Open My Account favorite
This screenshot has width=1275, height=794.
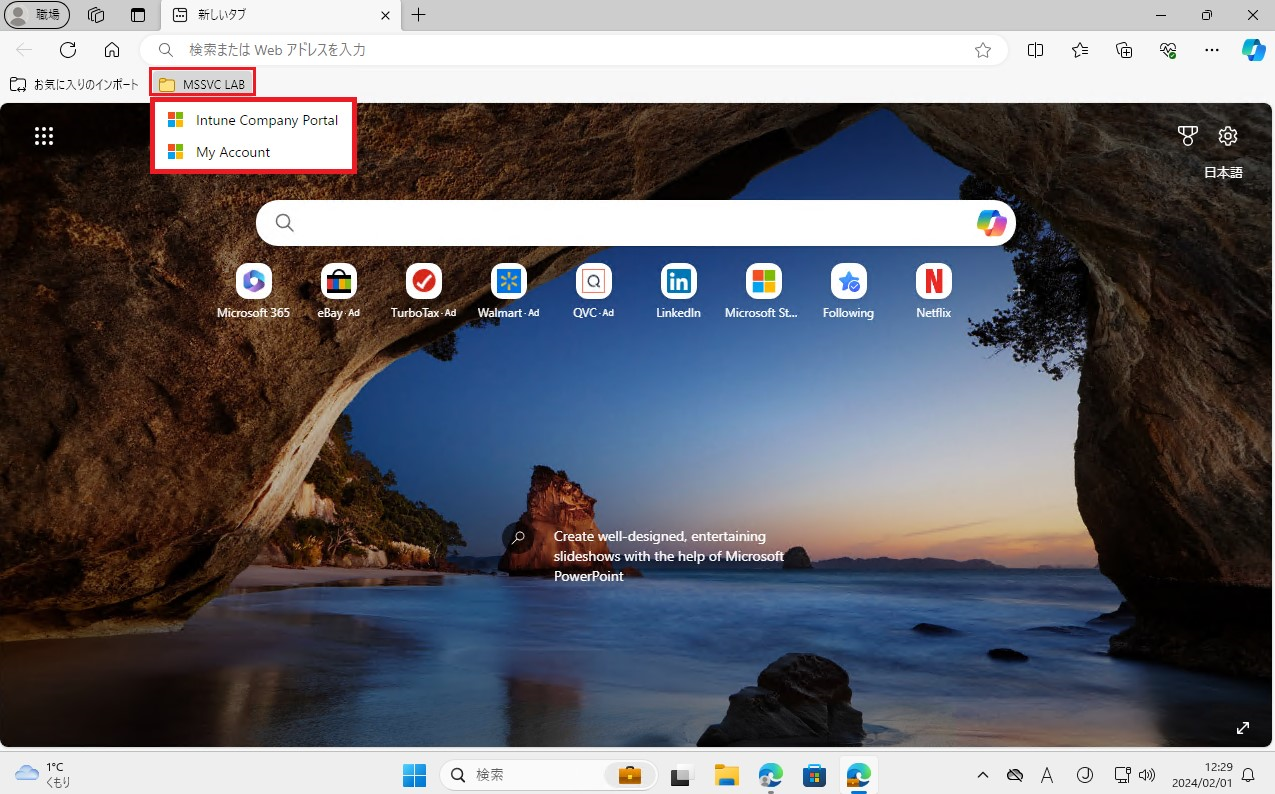pyautogui.click(x=253, y=152)
